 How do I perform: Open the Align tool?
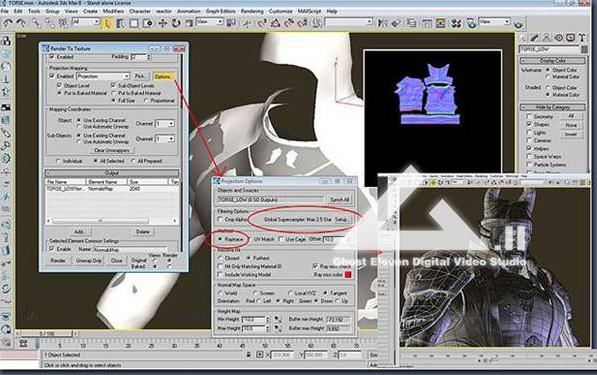396,24
